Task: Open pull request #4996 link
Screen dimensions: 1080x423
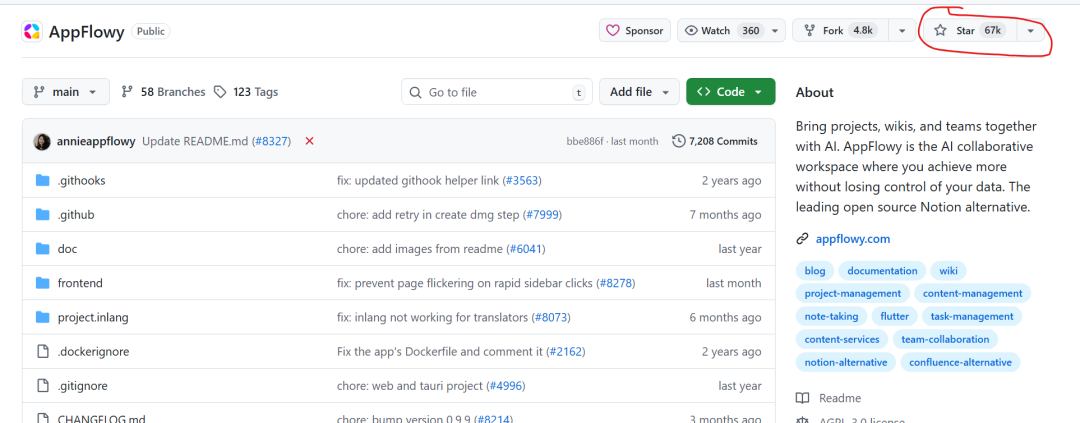Action: 505,386
